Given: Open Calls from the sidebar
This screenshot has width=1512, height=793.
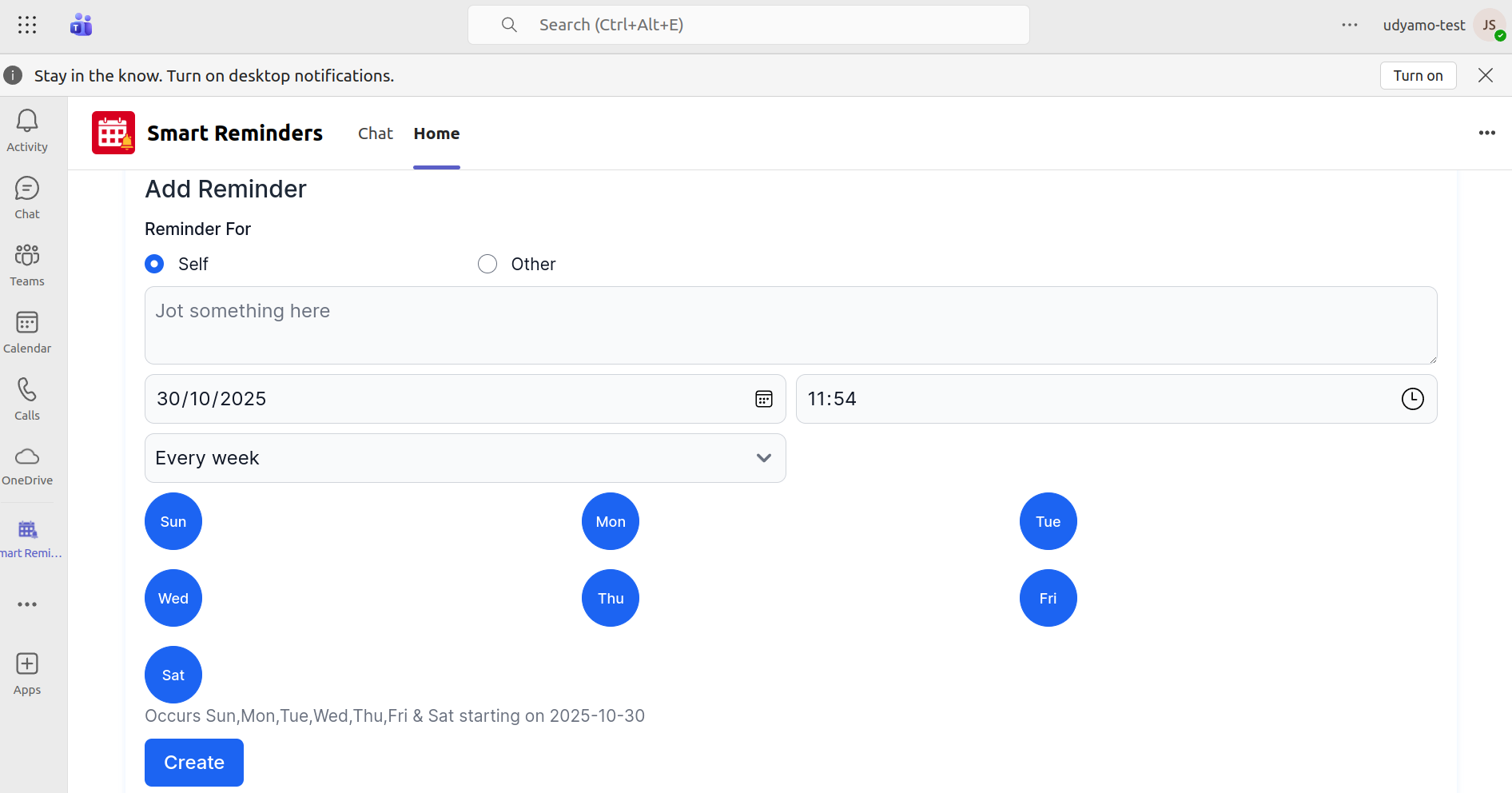Looking at the screenshot, I should [27, 399].
